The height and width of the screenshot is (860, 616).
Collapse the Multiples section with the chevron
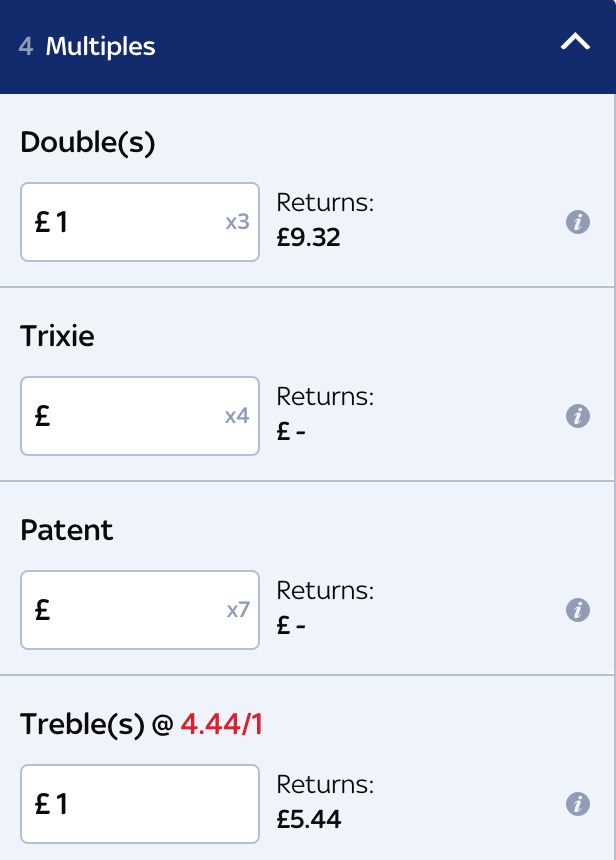[573, 43]
